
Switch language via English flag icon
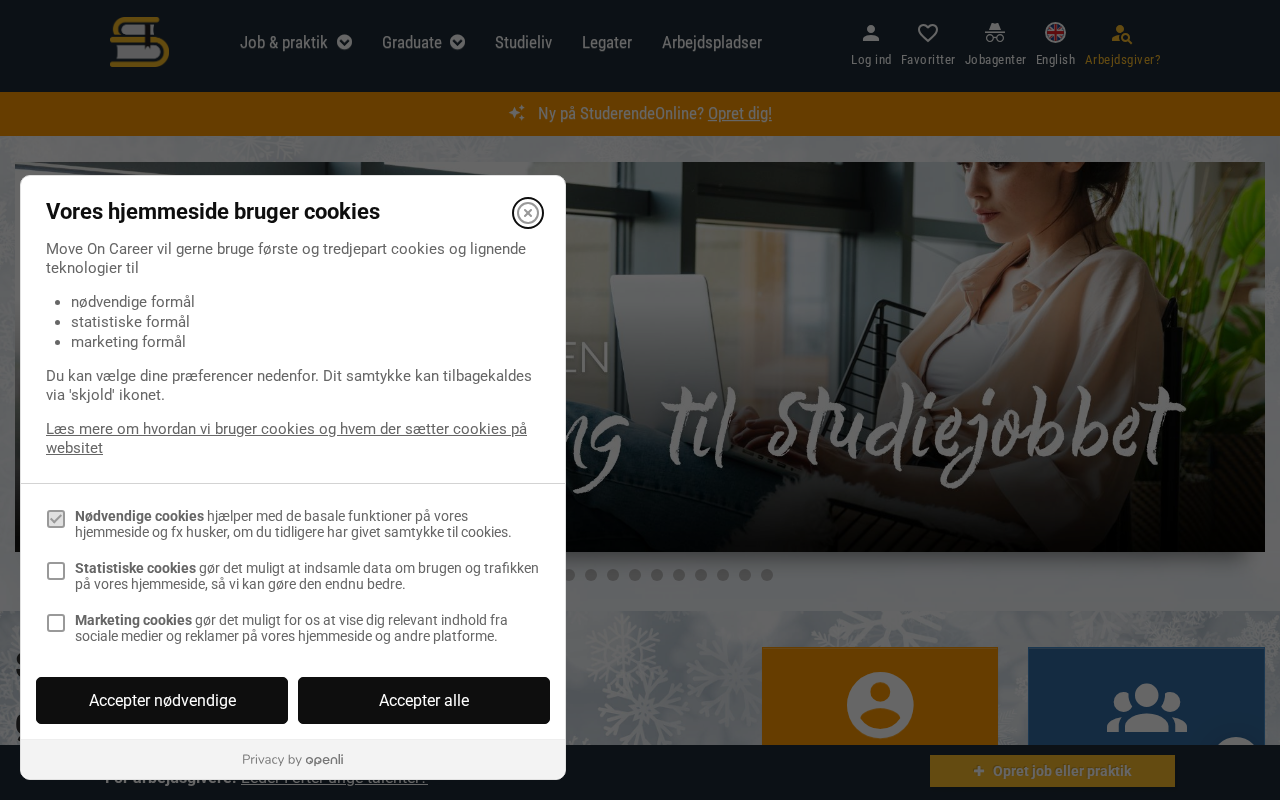point(1055,32)
